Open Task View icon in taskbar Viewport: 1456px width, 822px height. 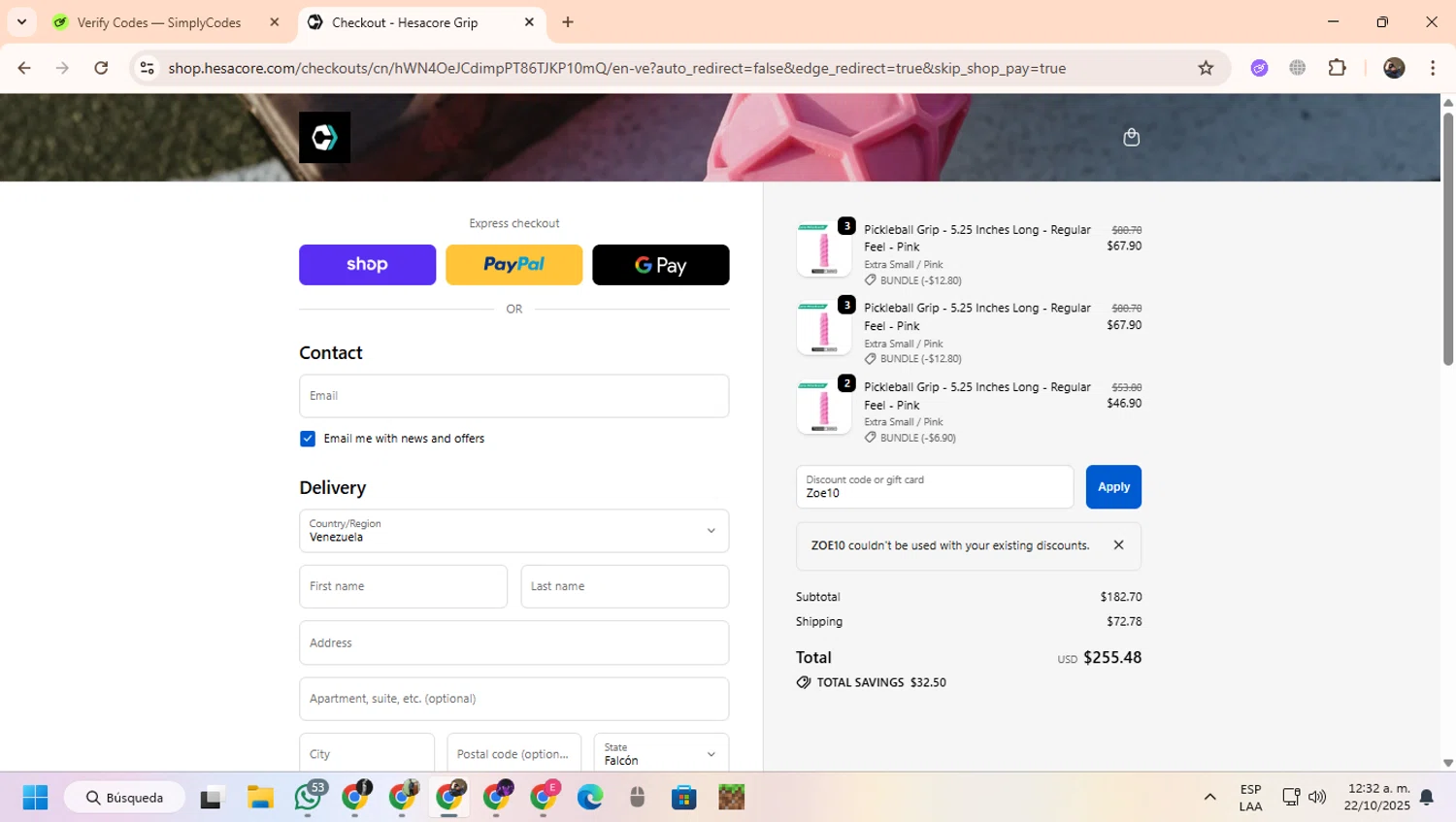tap(212, 798)
